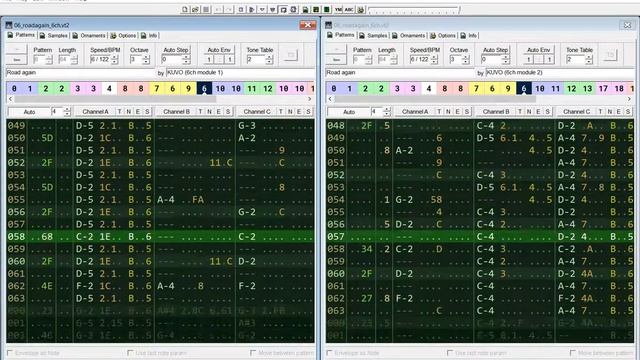Switch to Ornaments tab in right window

pos(408,36)
